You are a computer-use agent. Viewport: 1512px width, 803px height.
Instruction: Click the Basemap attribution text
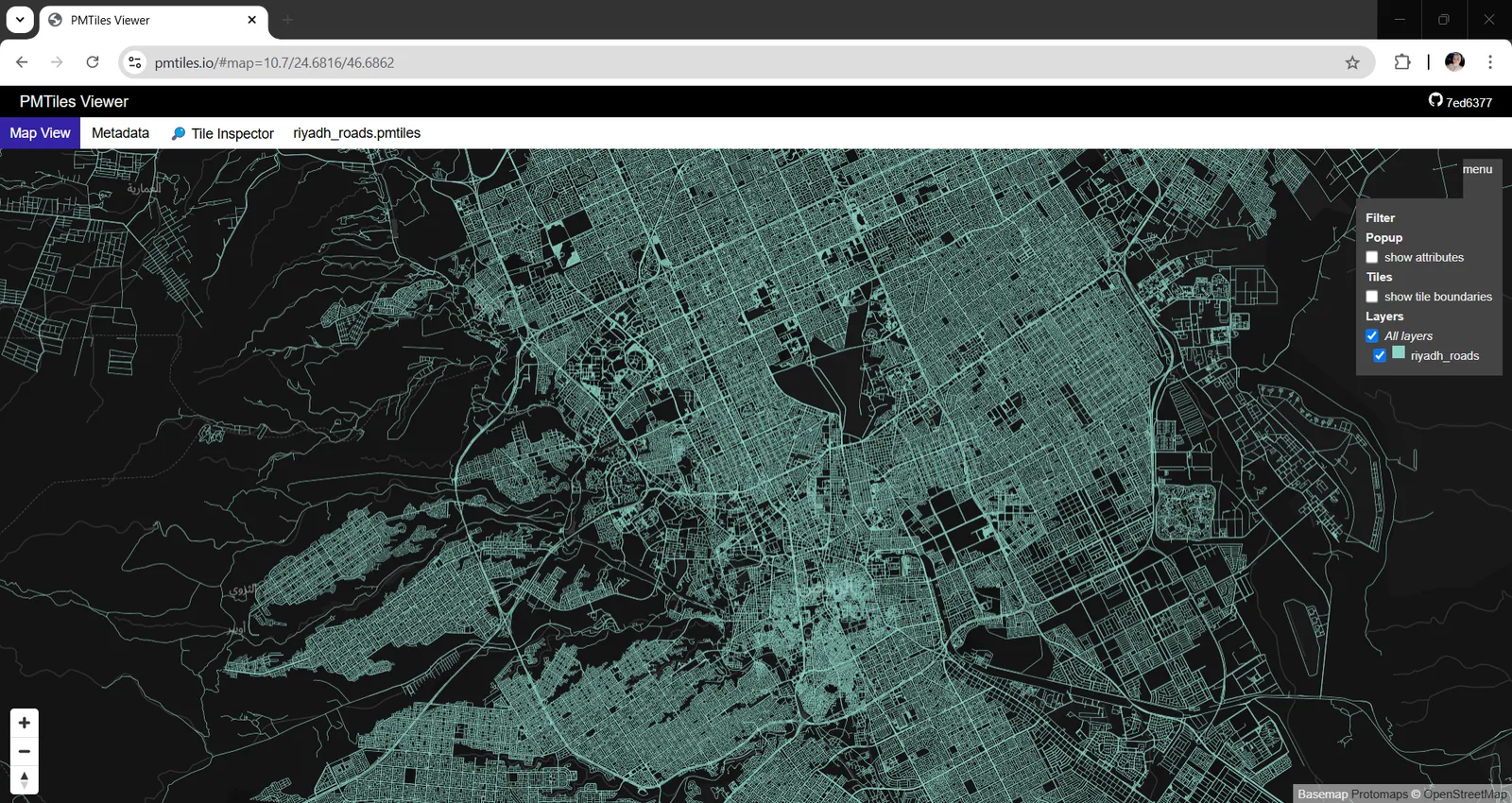tap(1322, 794)
